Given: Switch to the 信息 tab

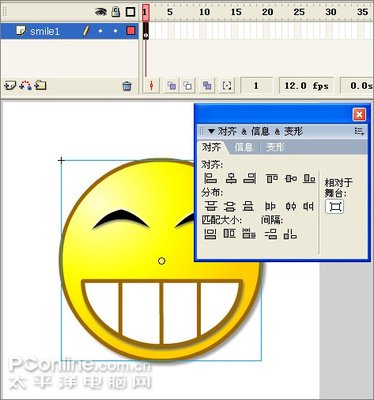Looking at the screenshot, I should click(243, 147).
